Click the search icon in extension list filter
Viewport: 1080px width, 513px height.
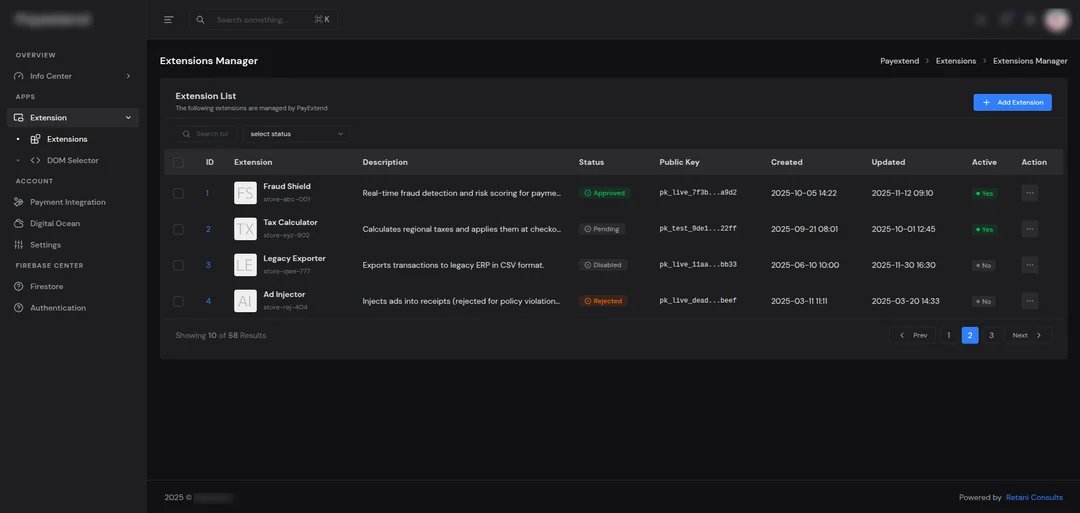point(187,134)
